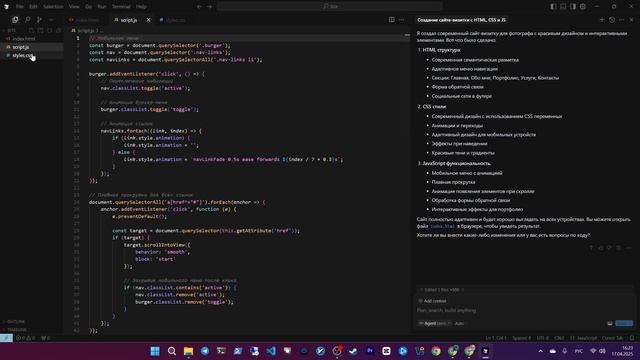The height and width of the screenshot is (360, 640).
Task: Click Spaces: 4 indentation in status bar
Action: [522, 338]
